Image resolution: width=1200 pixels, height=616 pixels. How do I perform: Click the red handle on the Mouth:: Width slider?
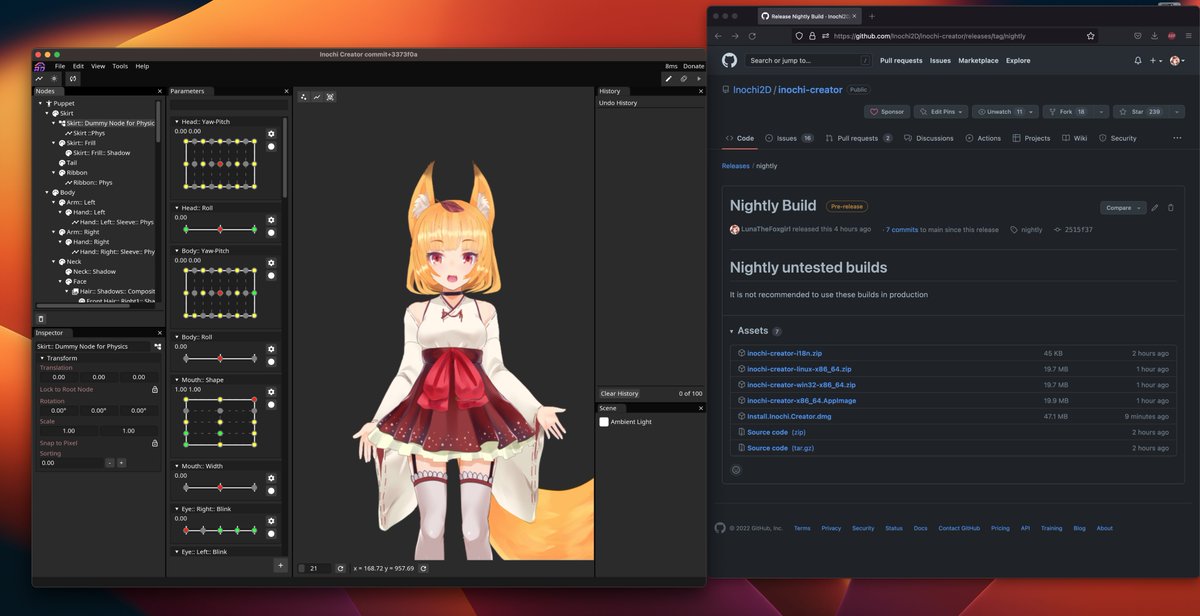tap(220, 486)
